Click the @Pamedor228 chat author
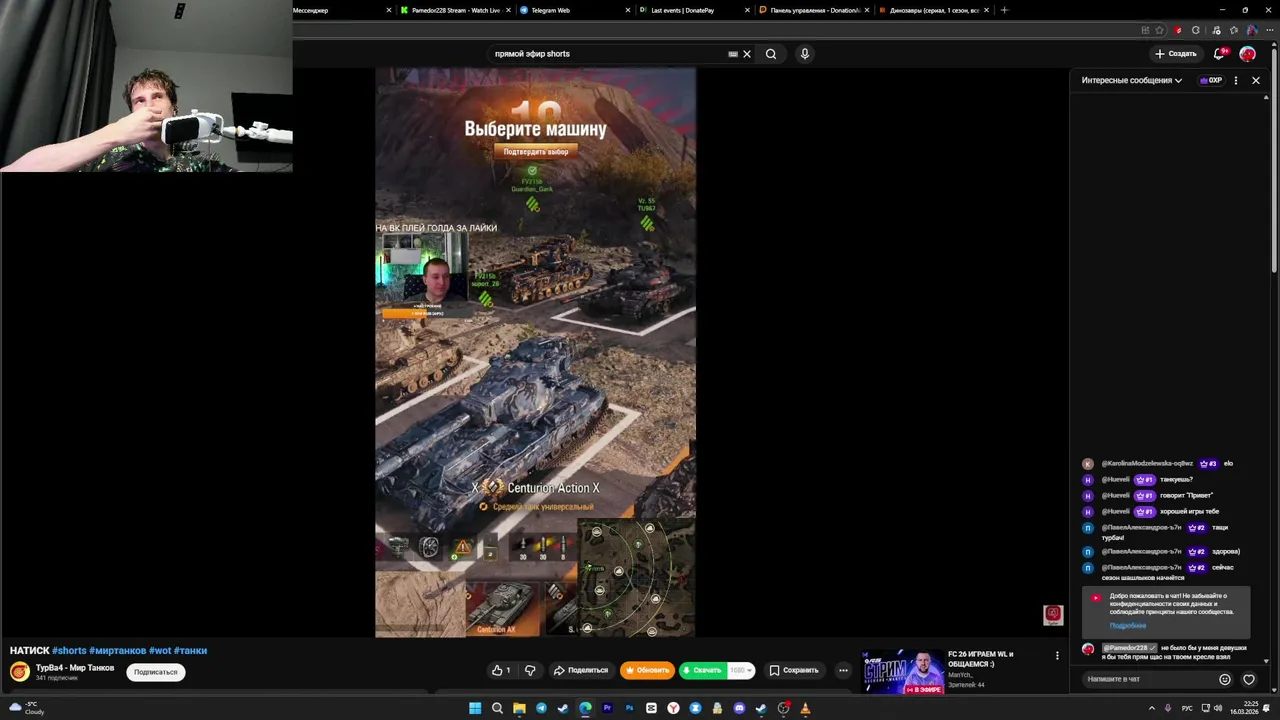The height and width of the screenshot is (720, 1280). click(x=1129, y=648)
